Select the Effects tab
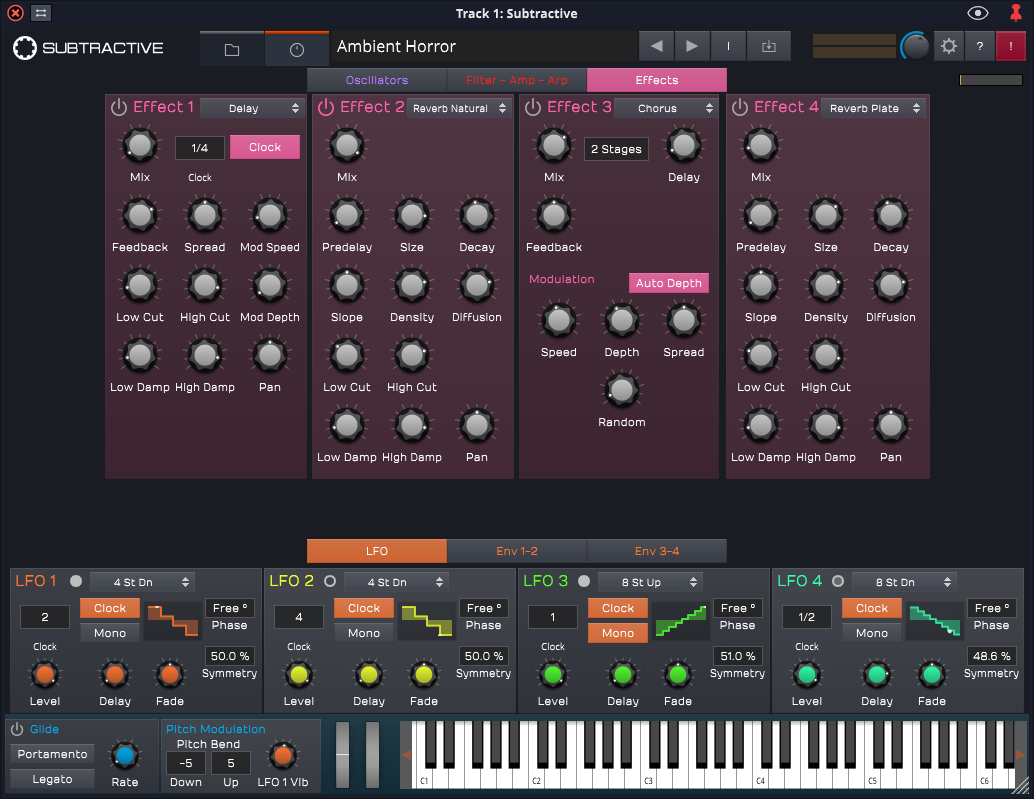The height and width of the screenshot is (799, 1034). pos(657,80)
